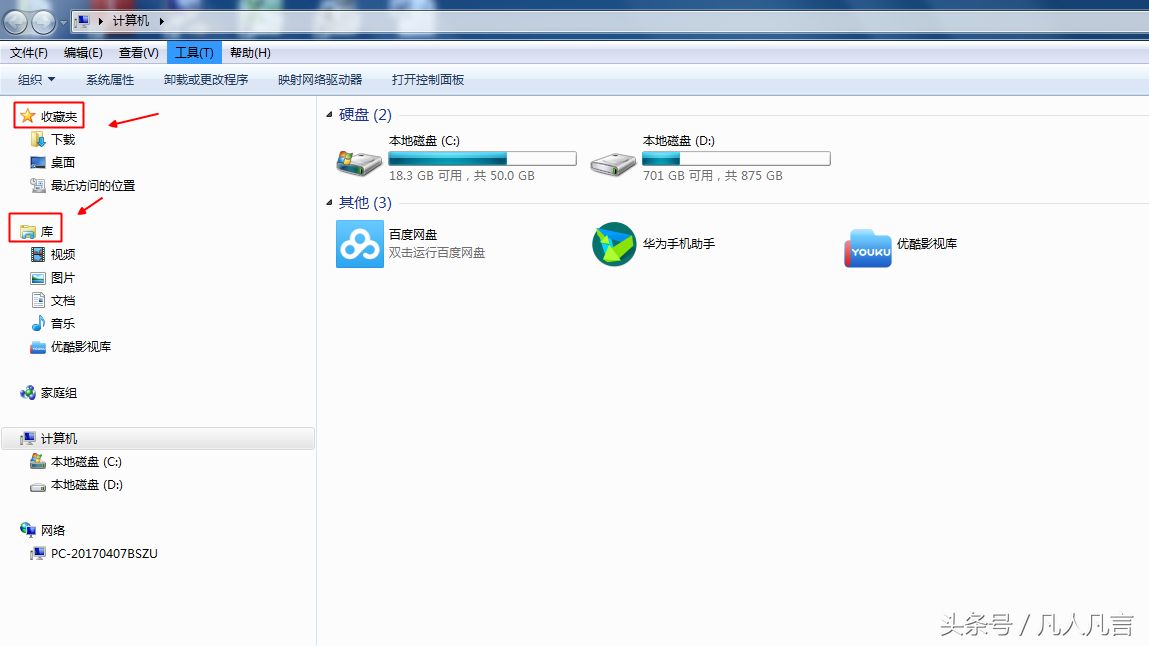
Task: Open the 帮助(H) menu
Action: pos(250,53)
